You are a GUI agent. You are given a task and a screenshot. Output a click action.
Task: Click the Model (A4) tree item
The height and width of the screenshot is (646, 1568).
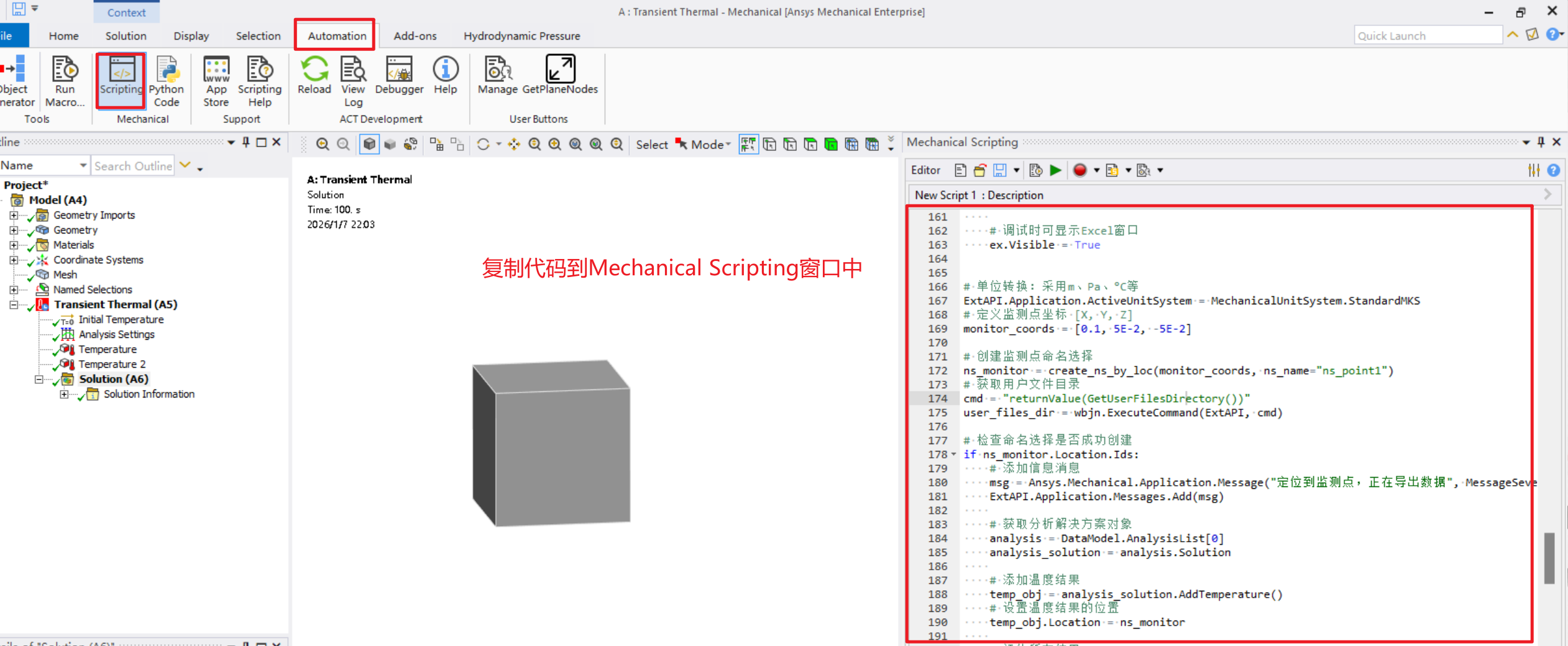(x=58, y=200)
